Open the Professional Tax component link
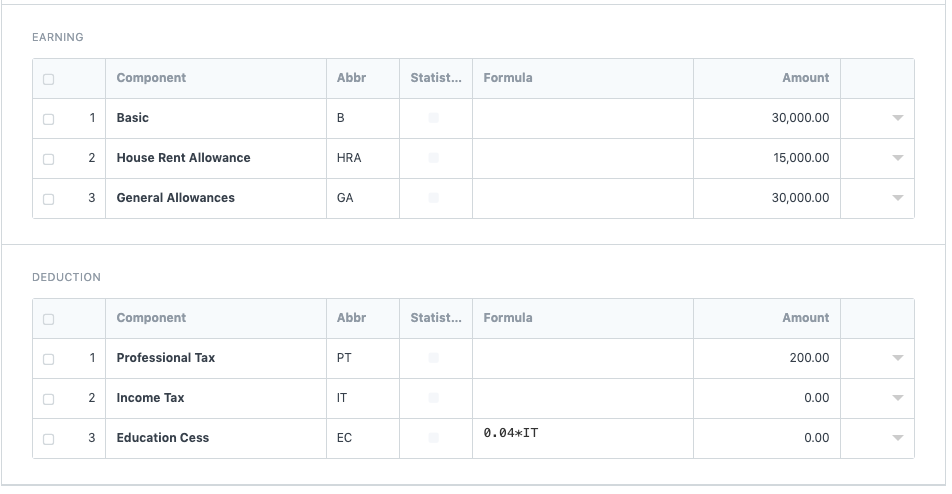952x494 pixels. point(166,358)
